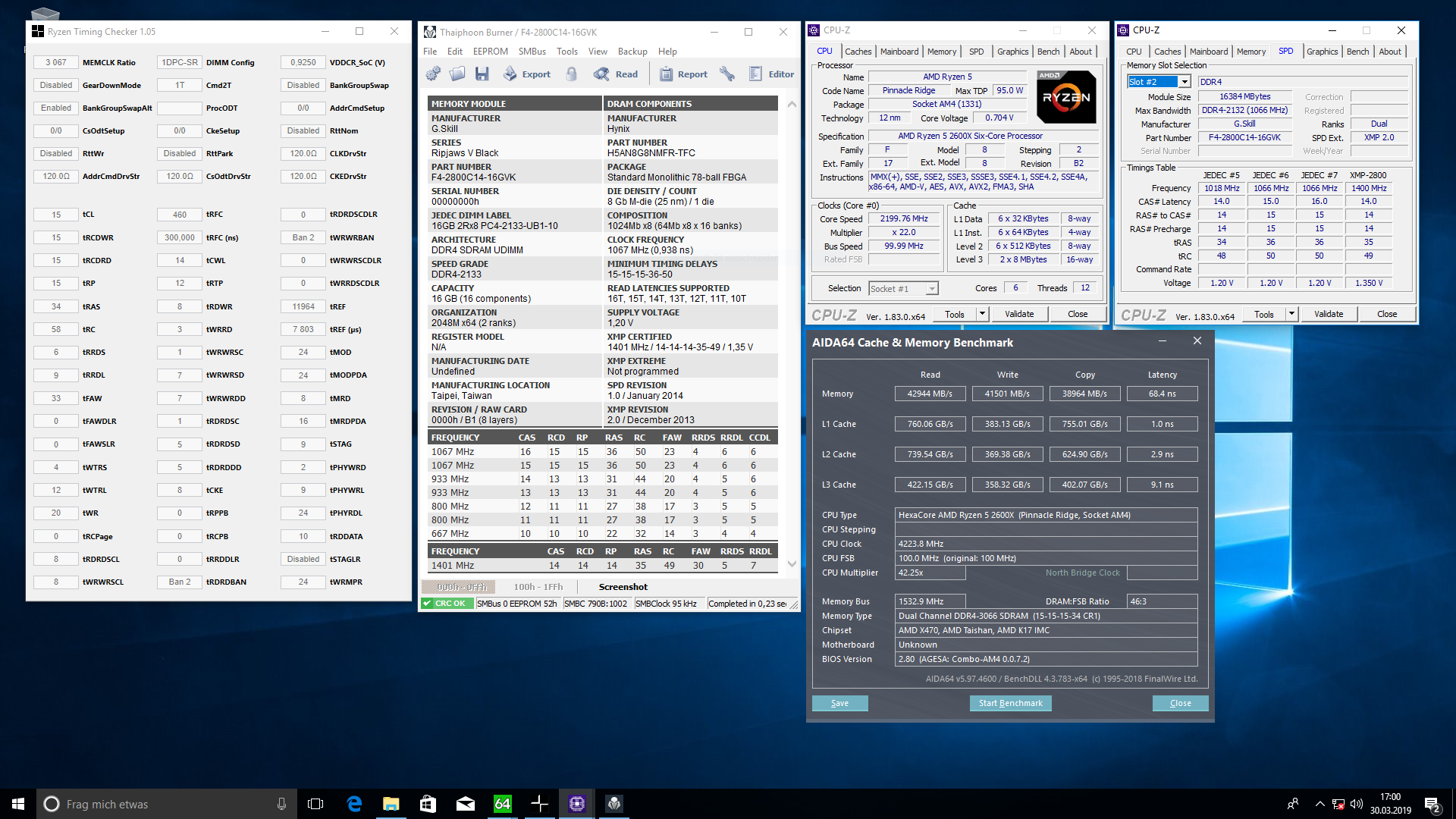Image resolution: width=1456 pixels, height=819 pixels.
Task: Switch to the 100h - 1FFh SPD range
Action: [538, 586]
